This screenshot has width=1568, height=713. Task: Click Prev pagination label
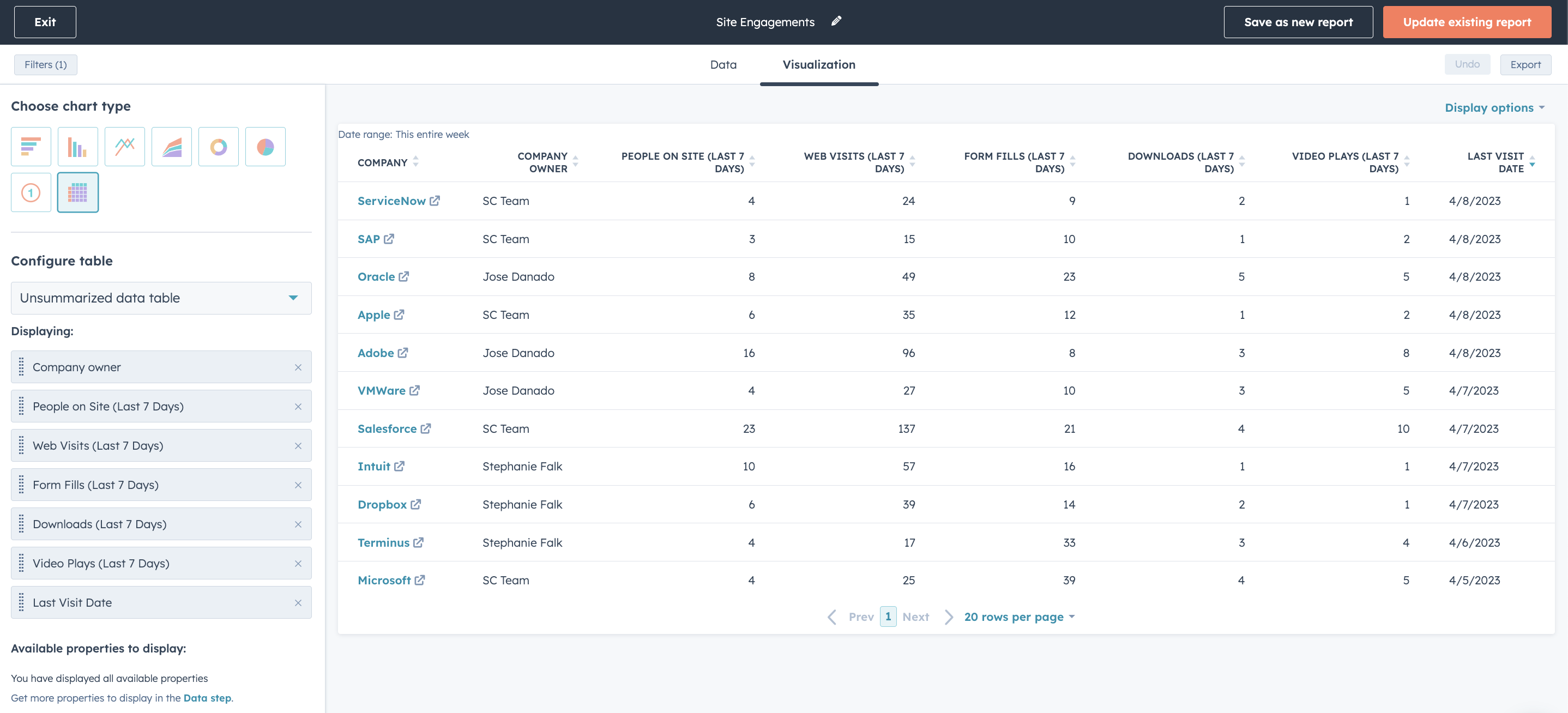click(861, 617)
